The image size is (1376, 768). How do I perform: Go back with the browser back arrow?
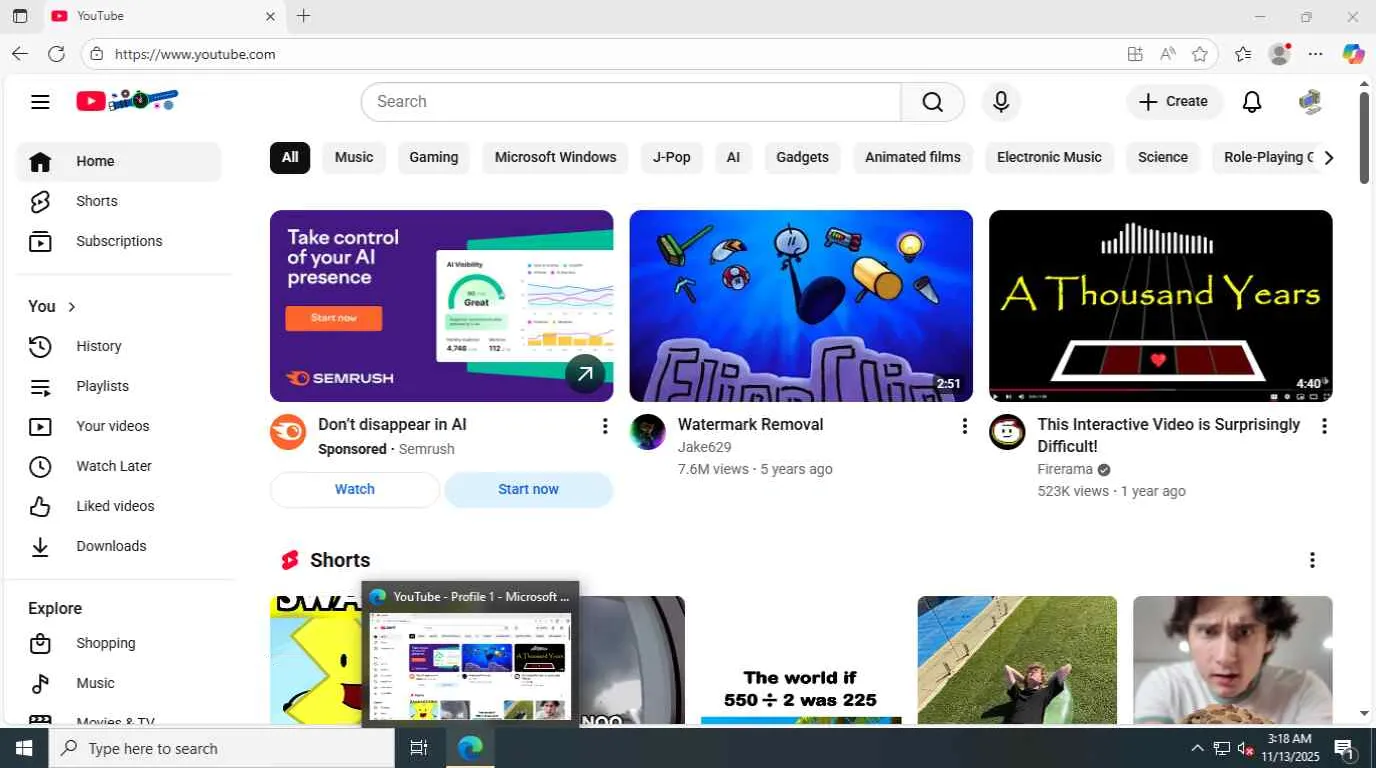[20, 54]
